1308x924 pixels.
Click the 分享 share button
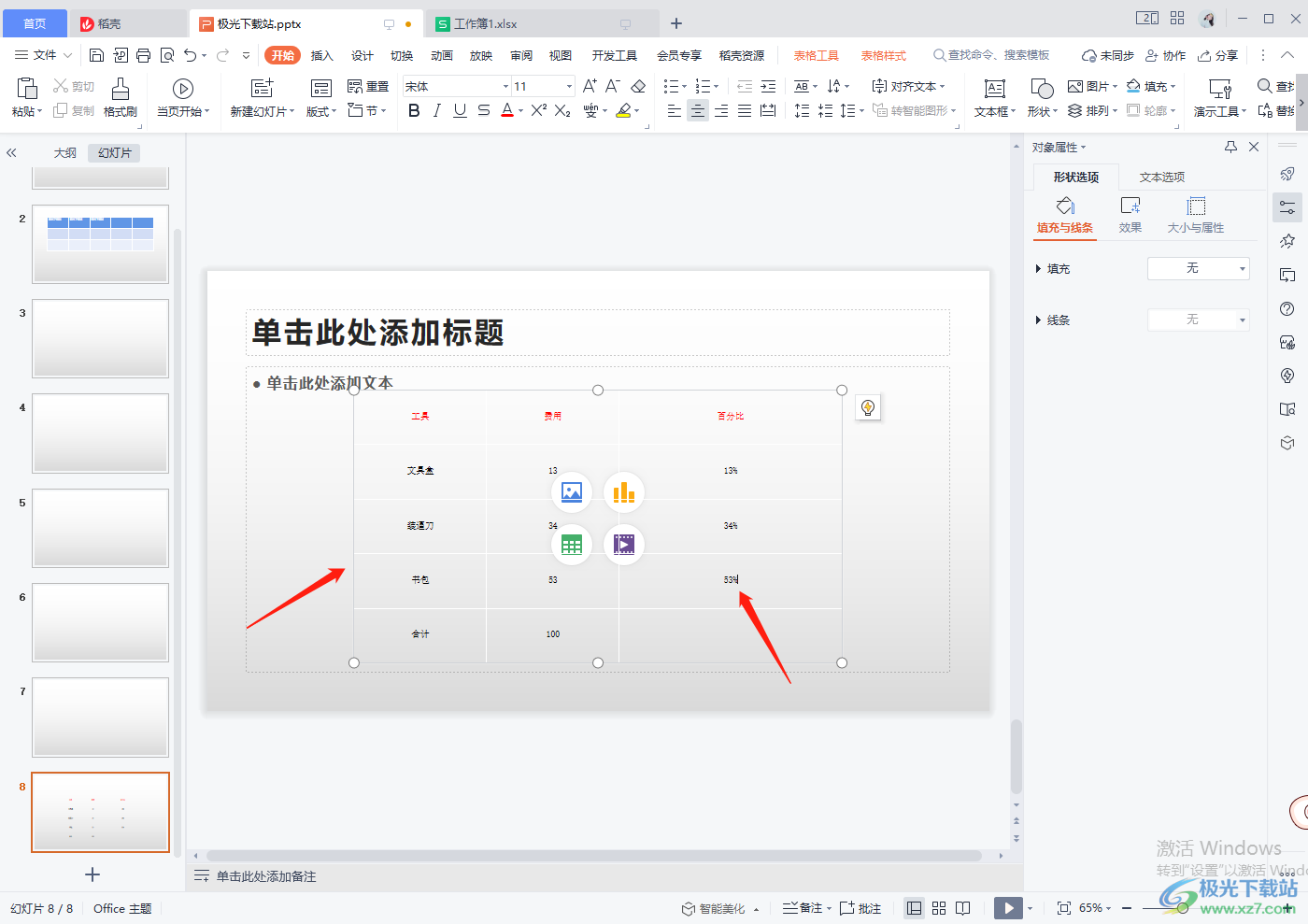[1218, 55]
